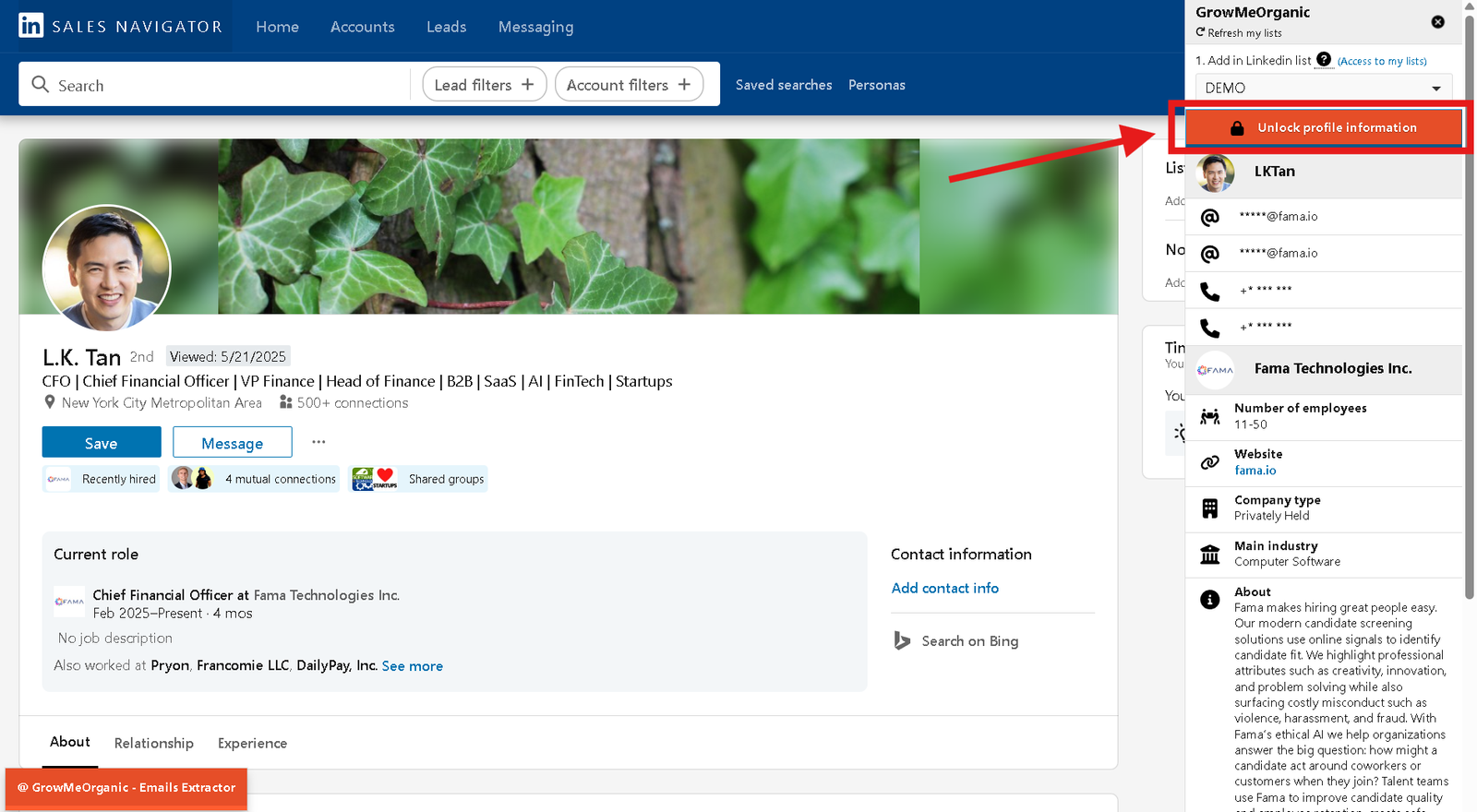The height and width of the screenshot is (812, 1477).
Task: Click the L.K. Tan name heading
Action: coord(82,357)
